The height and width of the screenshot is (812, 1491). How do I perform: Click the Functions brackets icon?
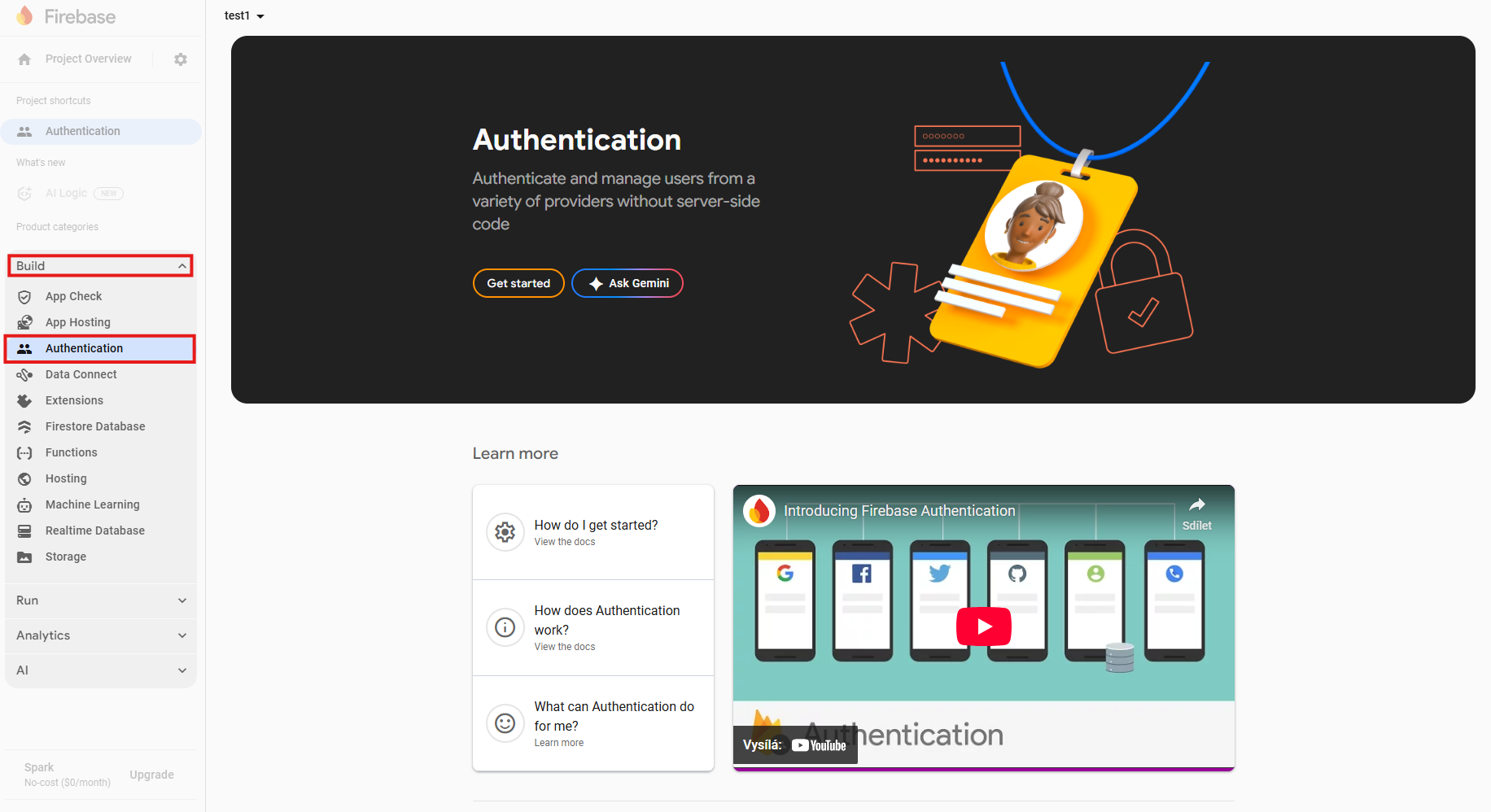(x=24, y=453)
